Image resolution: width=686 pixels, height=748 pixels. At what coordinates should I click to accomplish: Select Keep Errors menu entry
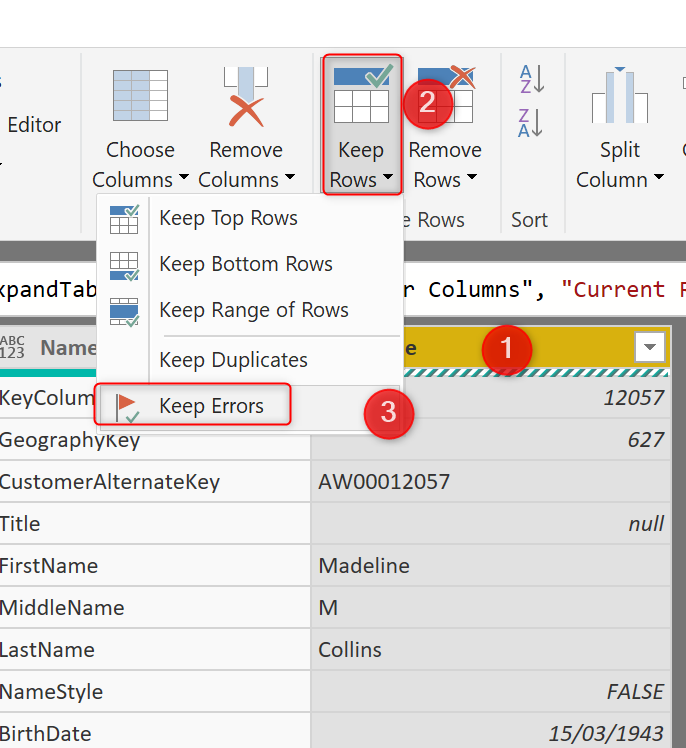point(211,405)
